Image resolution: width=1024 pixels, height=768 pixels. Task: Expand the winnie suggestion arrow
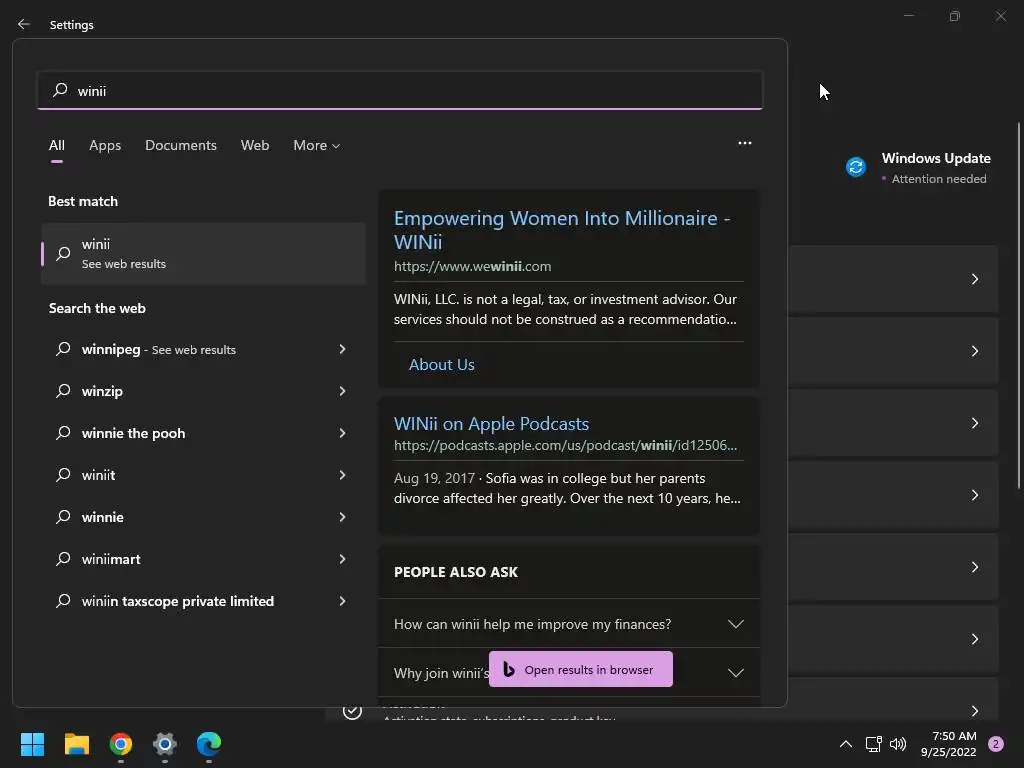click(x=342, y=517)
